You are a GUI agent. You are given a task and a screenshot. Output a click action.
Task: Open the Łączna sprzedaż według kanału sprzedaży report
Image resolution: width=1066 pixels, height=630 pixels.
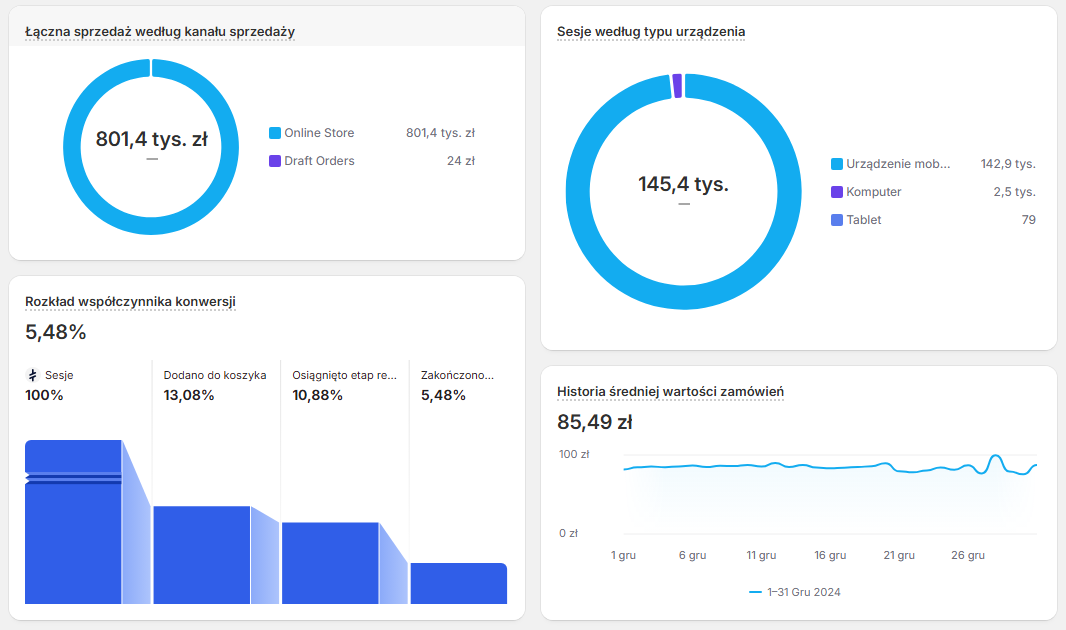pos(160,32)
